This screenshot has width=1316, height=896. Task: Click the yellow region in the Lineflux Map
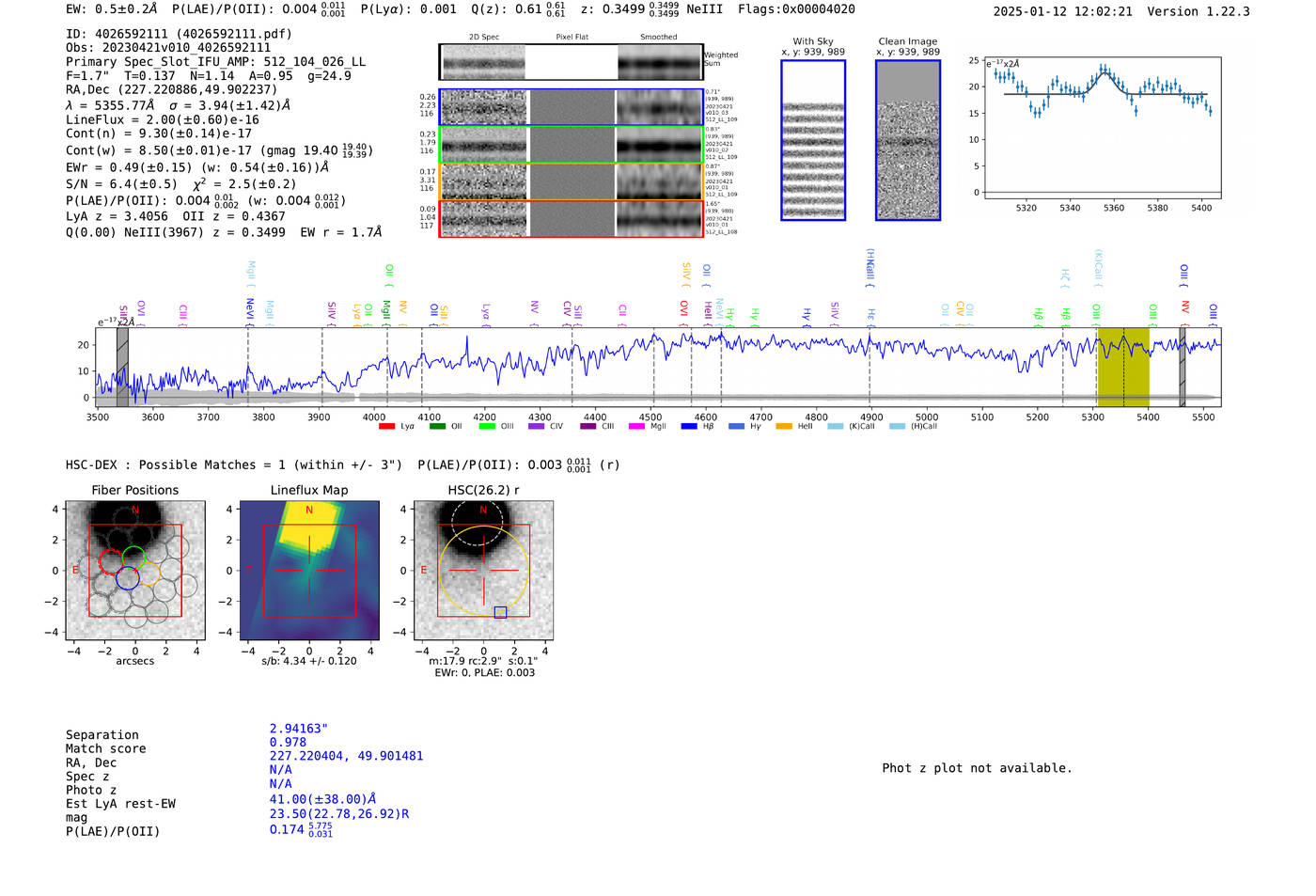(x=307, y=531)
